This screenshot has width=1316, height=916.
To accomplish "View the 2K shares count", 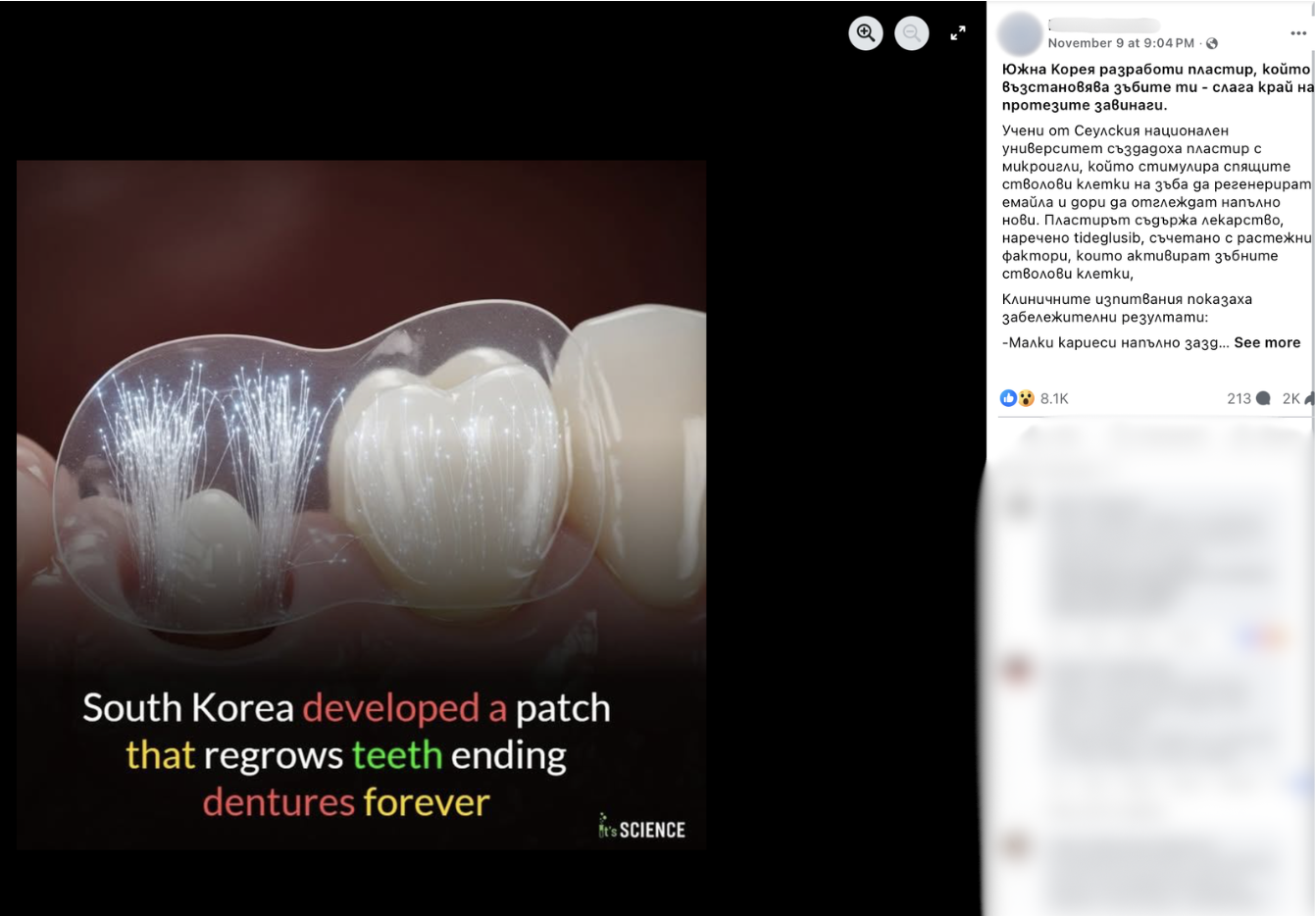I will point(1291,398).
